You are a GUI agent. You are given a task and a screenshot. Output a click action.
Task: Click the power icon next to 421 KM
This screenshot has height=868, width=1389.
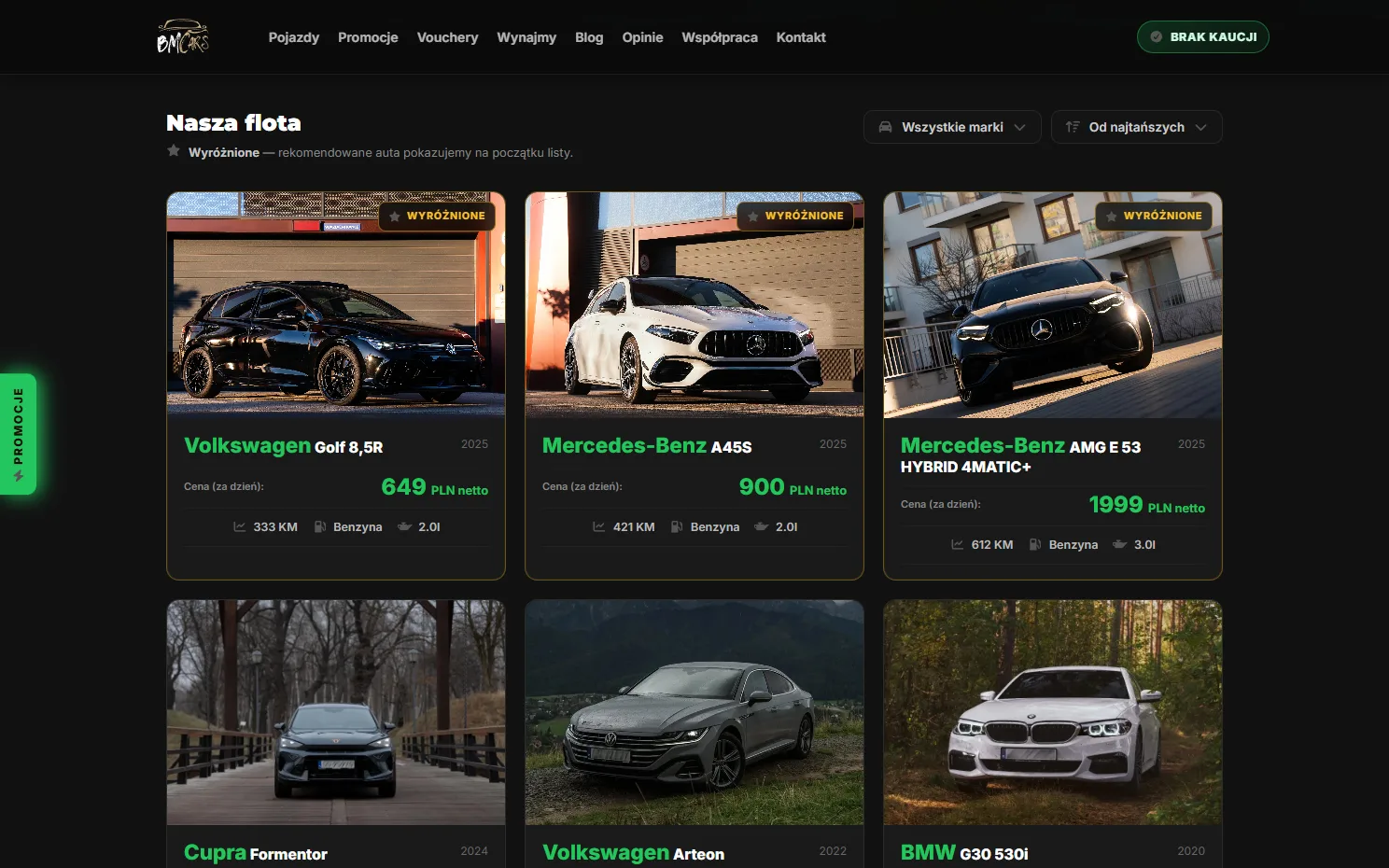click(x=599, y=527)
